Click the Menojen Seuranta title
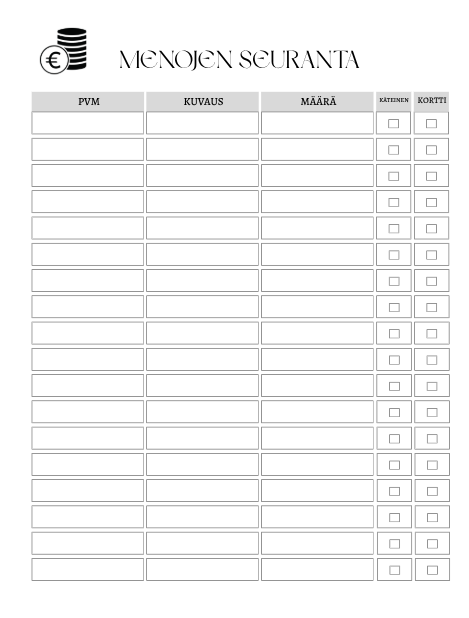Screen dimensions: 469x618 pyautogui.click(x=239, y=60)
